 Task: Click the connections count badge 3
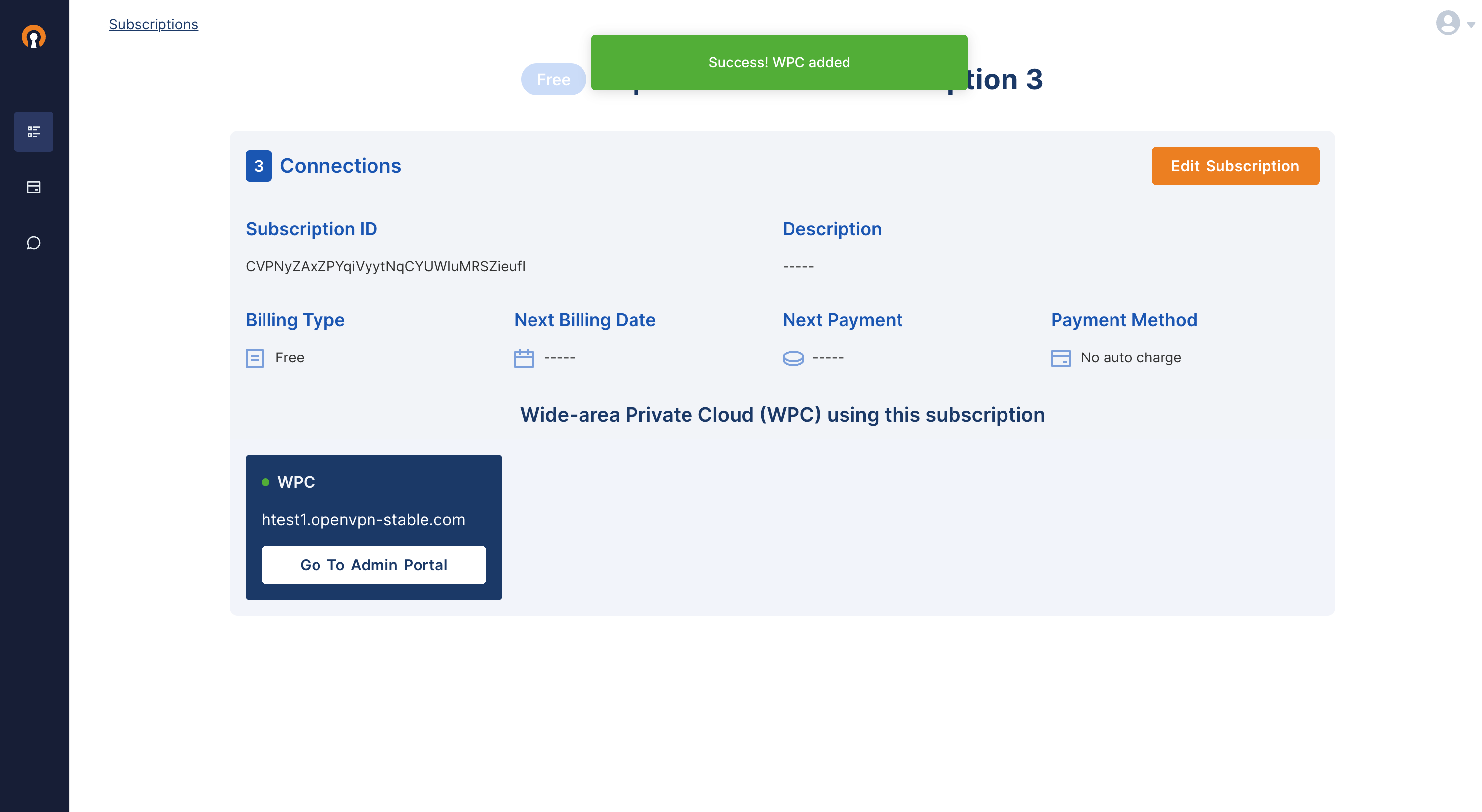coord(259,166)
